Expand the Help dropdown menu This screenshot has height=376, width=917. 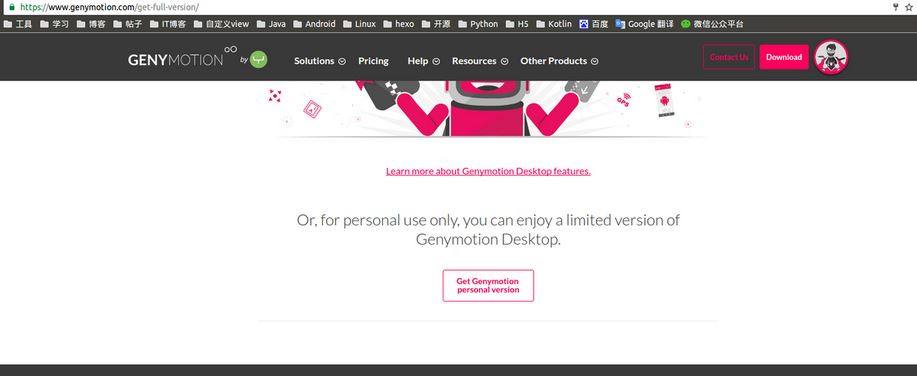[423, 61]
